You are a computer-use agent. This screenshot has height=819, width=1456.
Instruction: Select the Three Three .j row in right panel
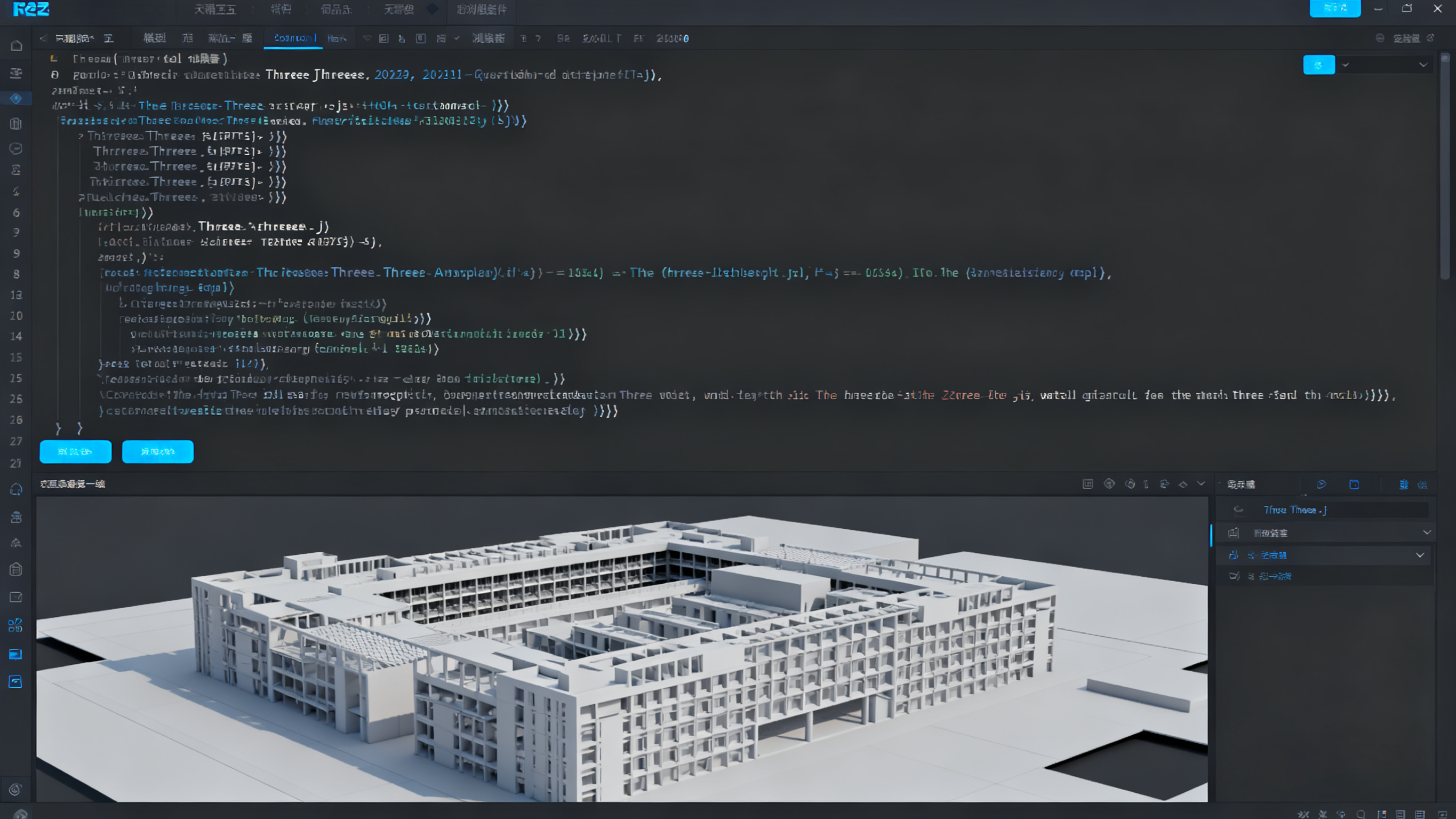(1325, 510)
